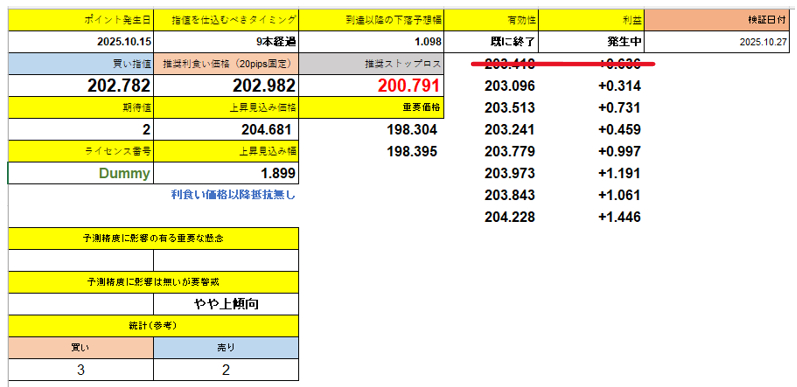Click the profit value +1.446

(619, 217)
